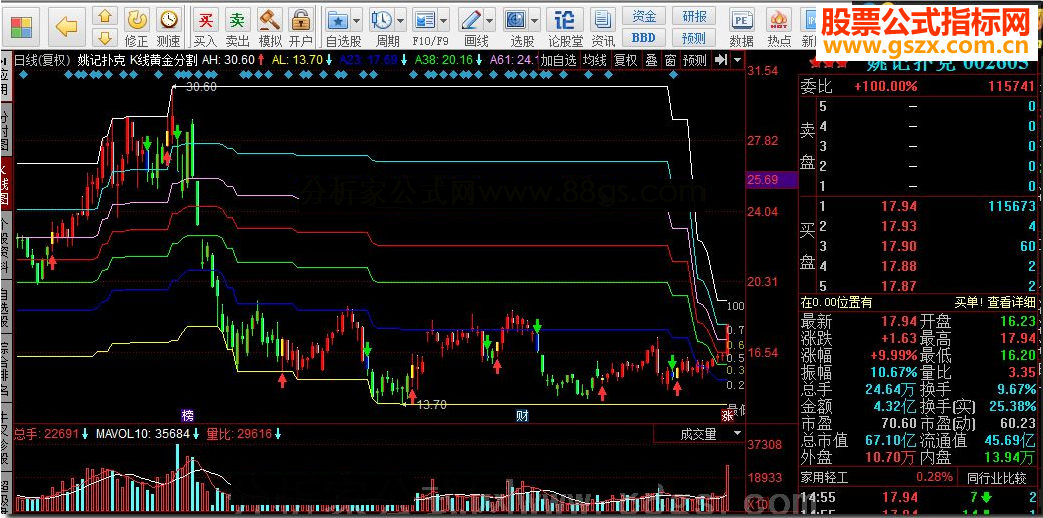This screenshot has width=1043, height=518.
Task: Click the 财 marker on the timeline
Action: click(523, 416)
